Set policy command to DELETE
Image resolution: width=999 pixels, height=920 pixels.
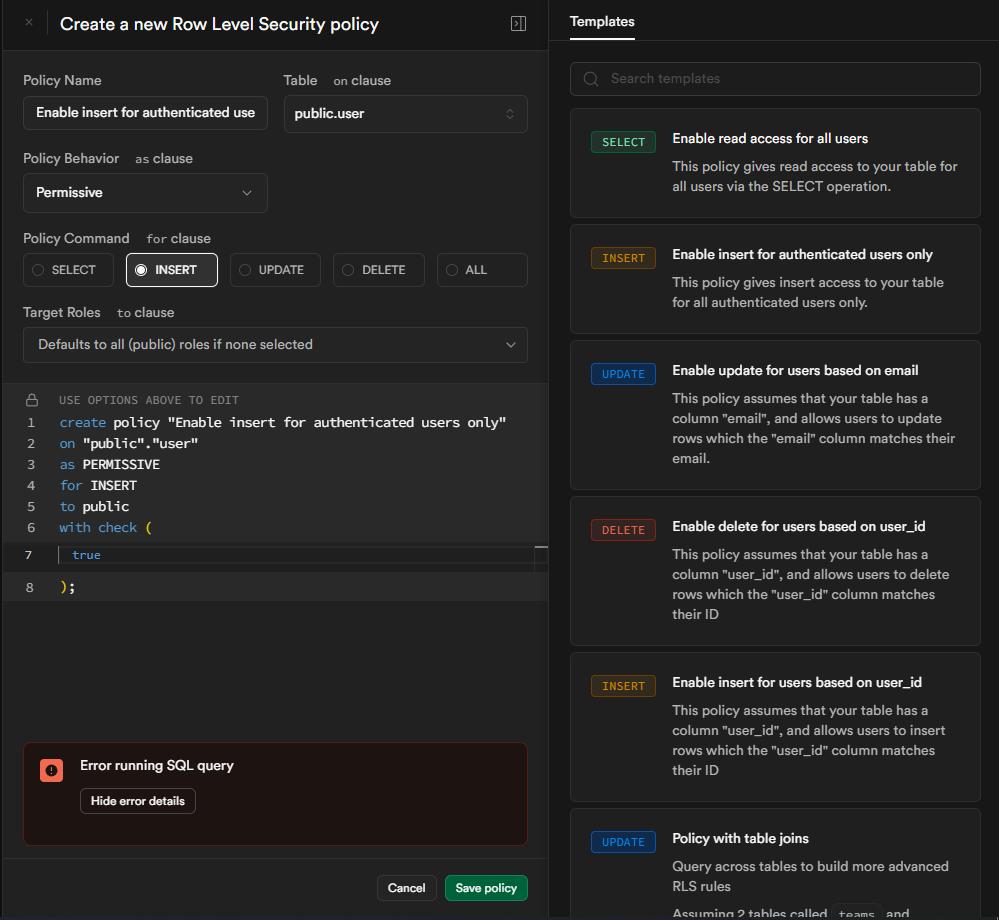[379, 270]
